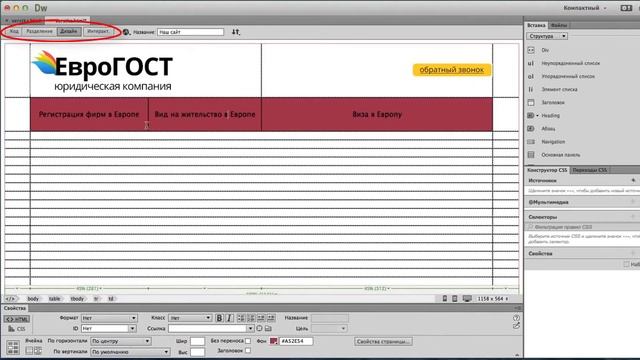The height and width of the screenshot is (360, 640).
Task: Switch to the Файлы panel tab
Action: point(558,25)
